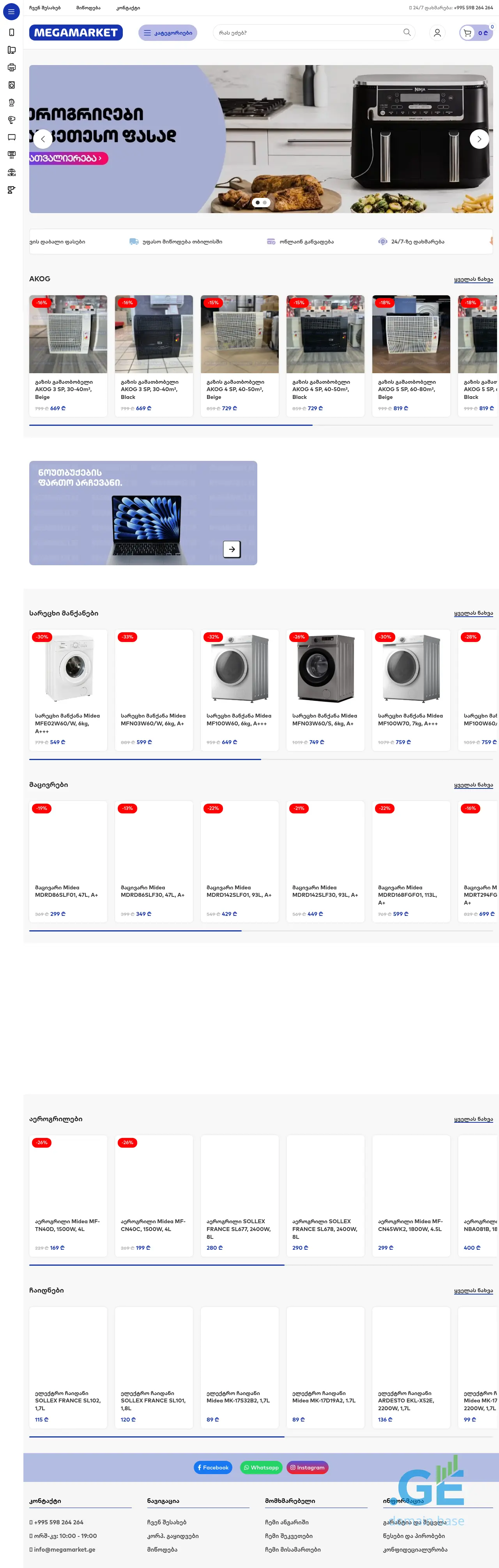The width and height of the screenshot is (499, 1568).
Task: Expand the კატეგორიები categories dropdown
Action: tap(168, 33)
